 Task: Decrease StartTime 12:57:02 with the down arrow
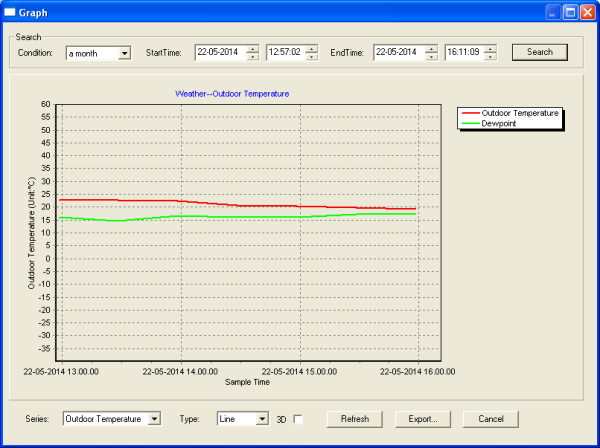pyautogui.click(x=312, y=57)
